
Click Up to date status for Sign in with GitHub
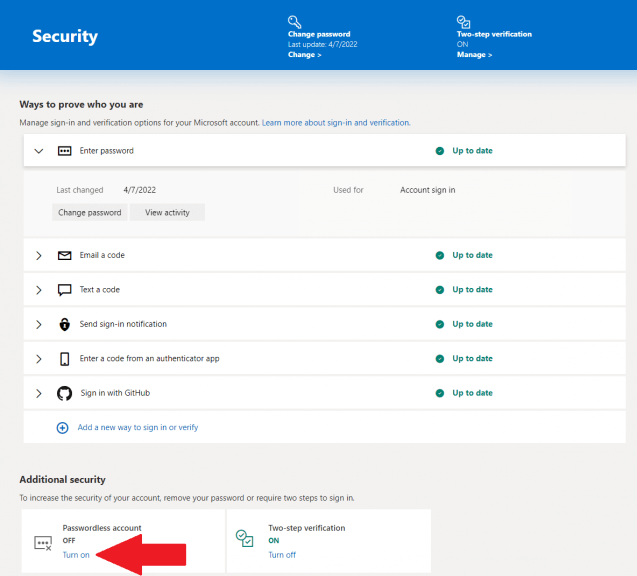(x=472, y=393)
